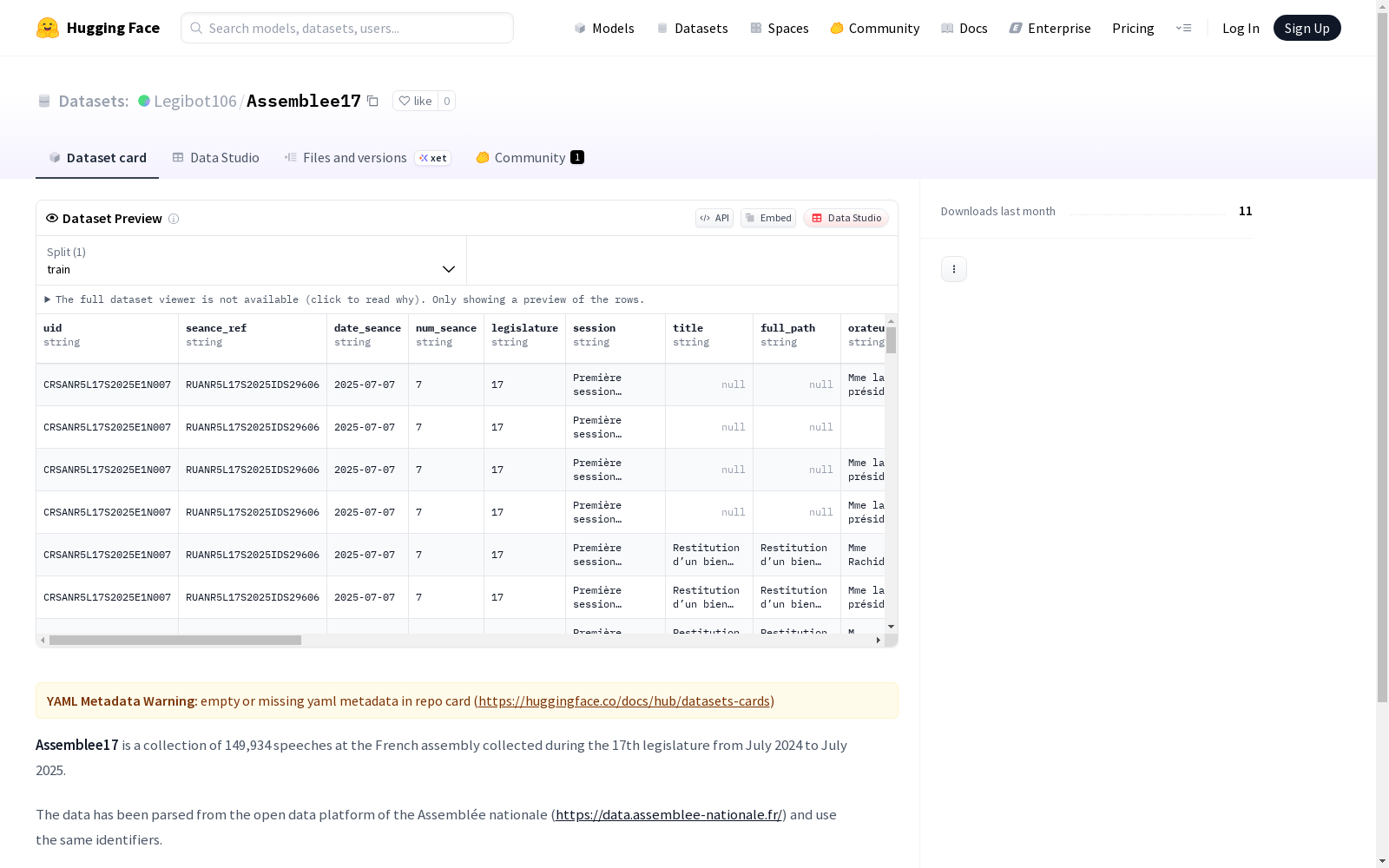
Task: Click the uid column header
Action: [107, 339]
